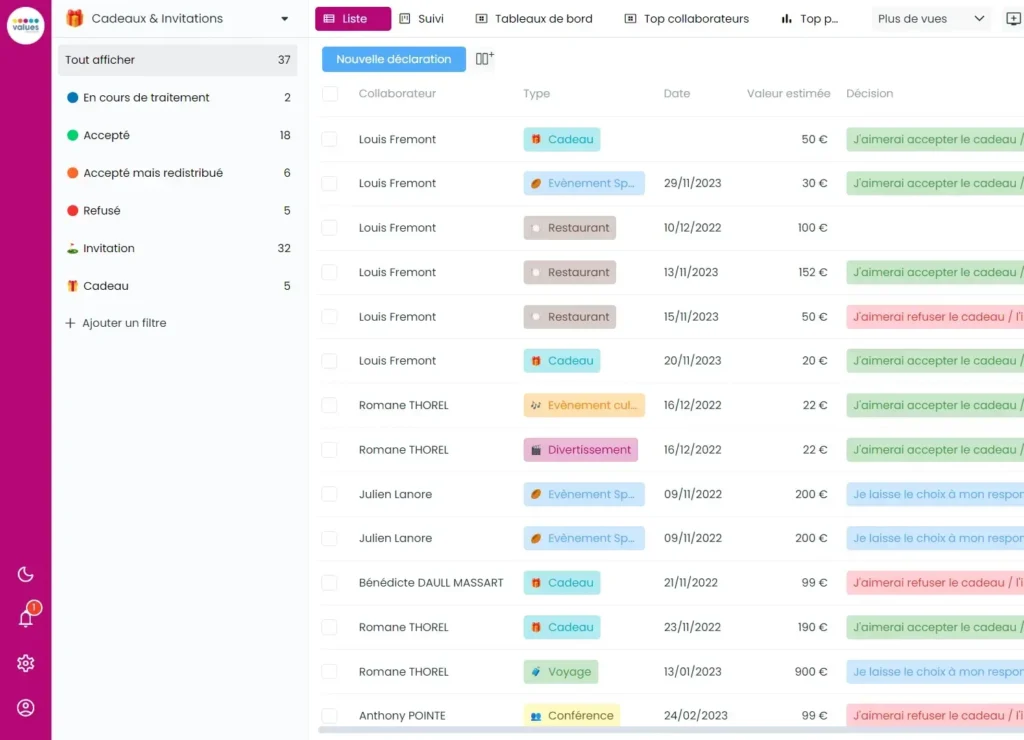This screenshot has width=1024, height=740.
Task: Select checkbox for Bénédicte DAULL MASSART row
Action: pos(330,583)
